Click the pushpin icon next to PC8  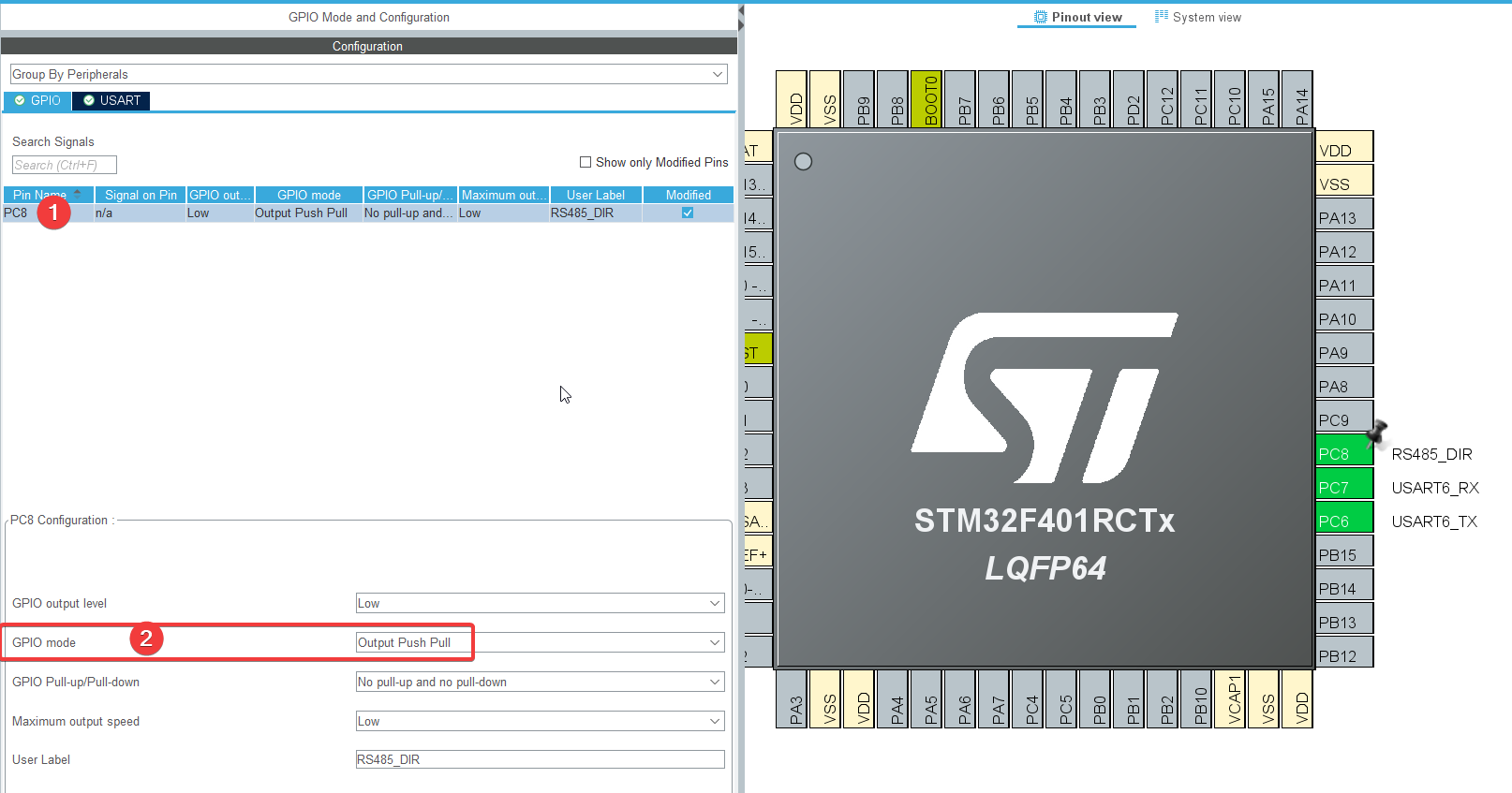(x=1376, y=433)
